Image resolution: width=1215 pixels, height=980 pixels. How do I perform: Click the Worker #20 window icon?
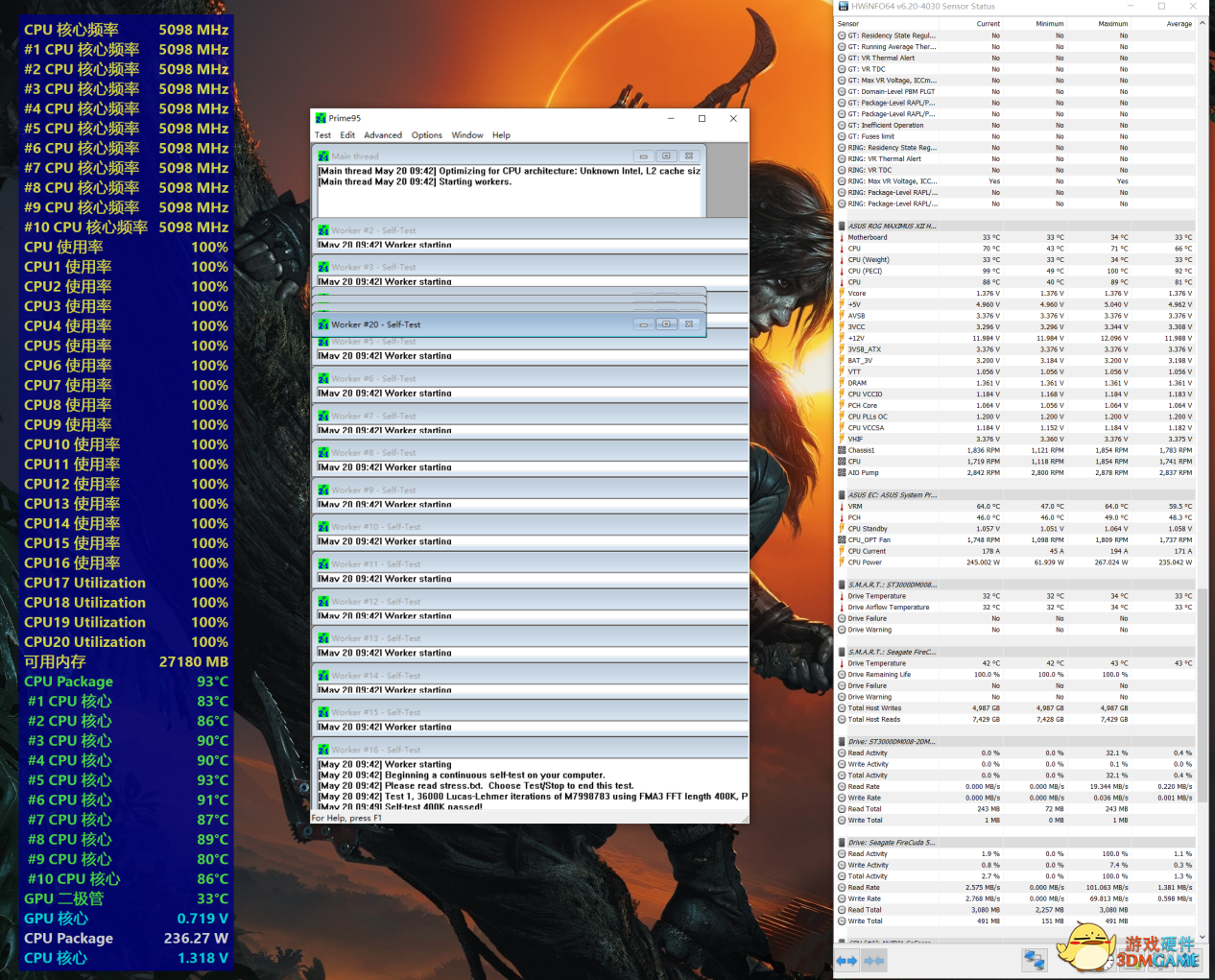click(324, 324)
